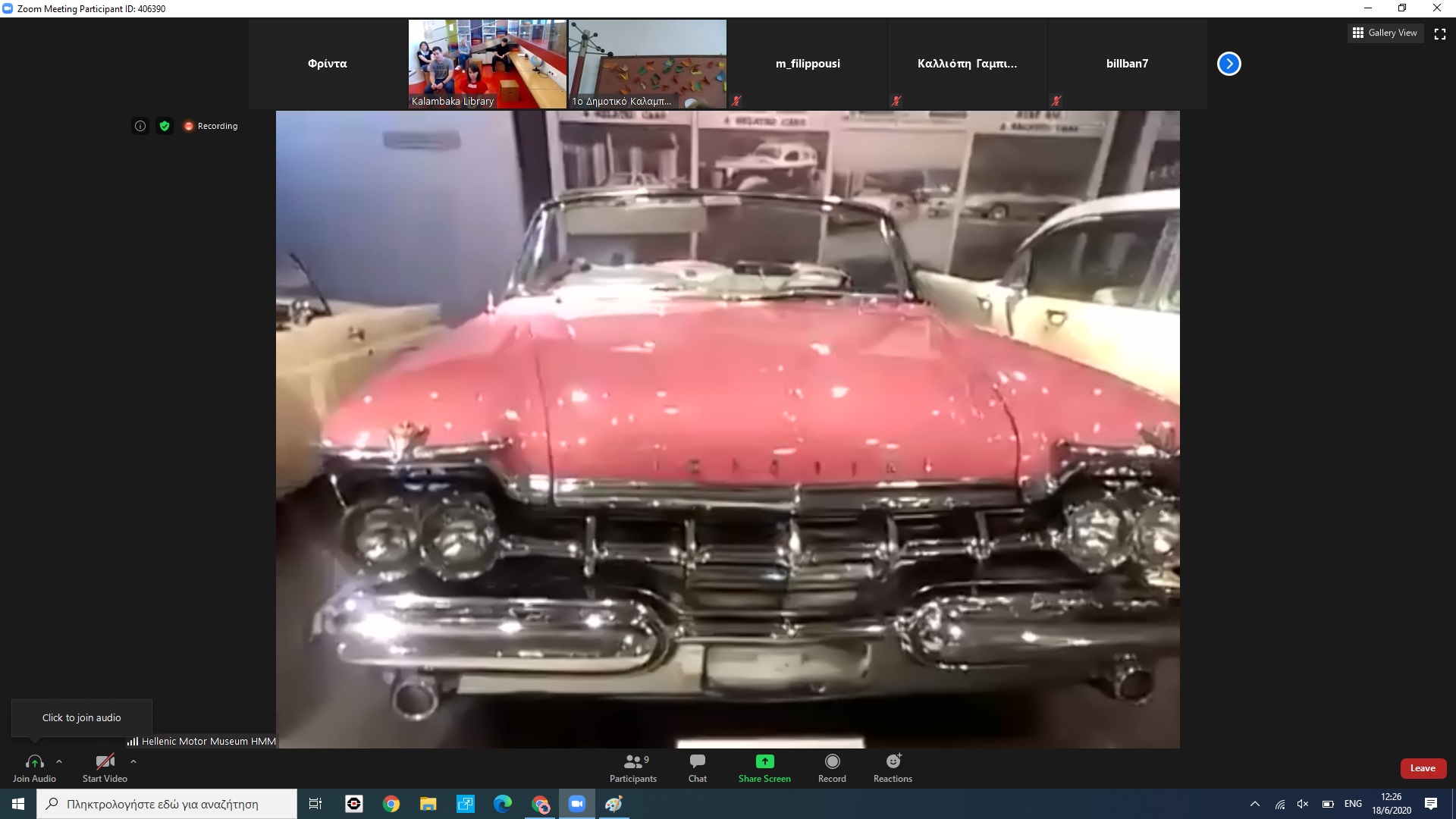Show hidden system tray icons
This screenshot has height=819, width=1456.
(1255, 804)
